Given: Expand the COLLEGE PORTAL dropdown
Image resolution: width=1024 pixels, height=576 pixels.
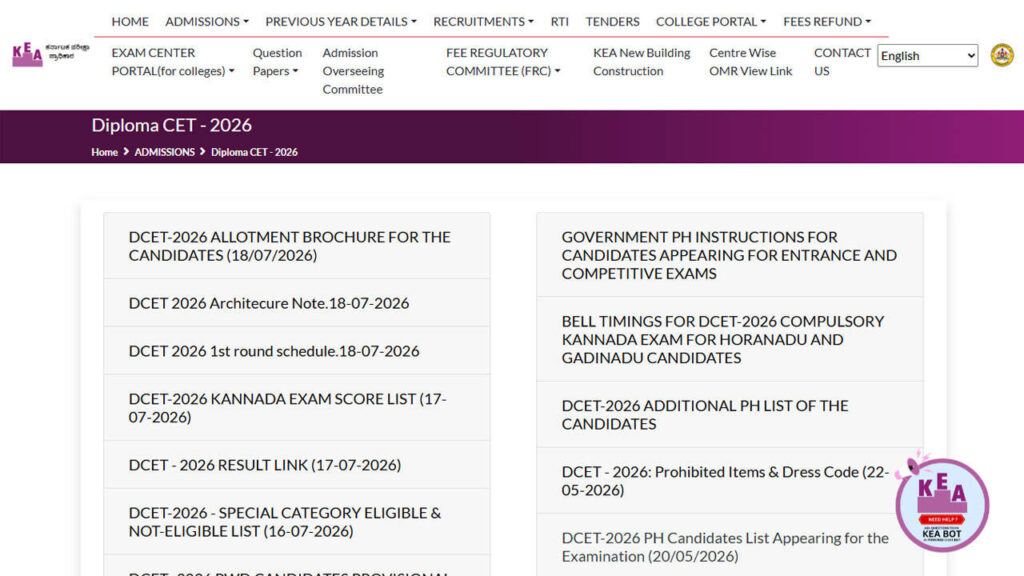Looking at the screenshot, I should (711, 22).
